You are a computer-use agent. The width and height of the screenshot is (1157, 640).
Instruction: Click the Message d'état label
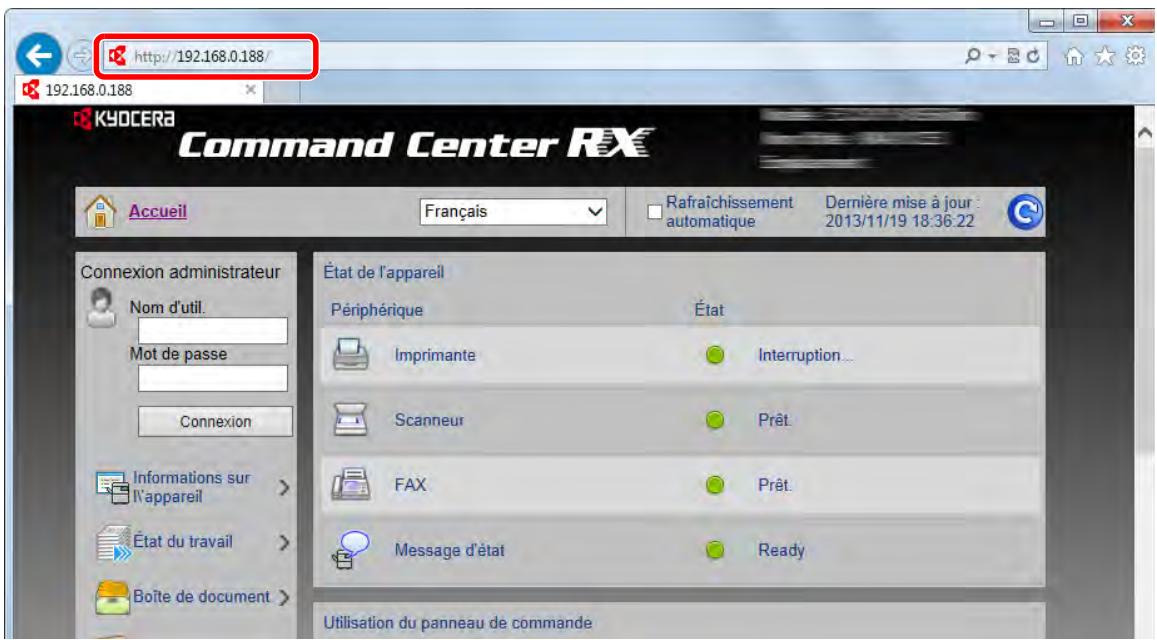(449, 550)
